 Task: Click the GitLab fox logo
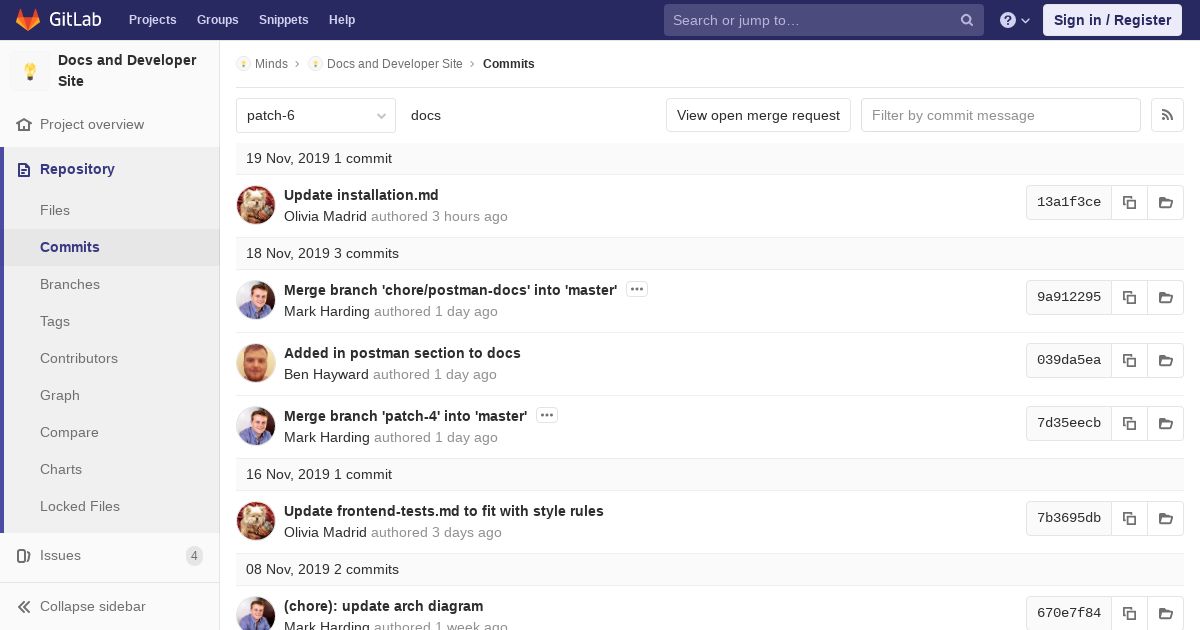coord(28,20)
